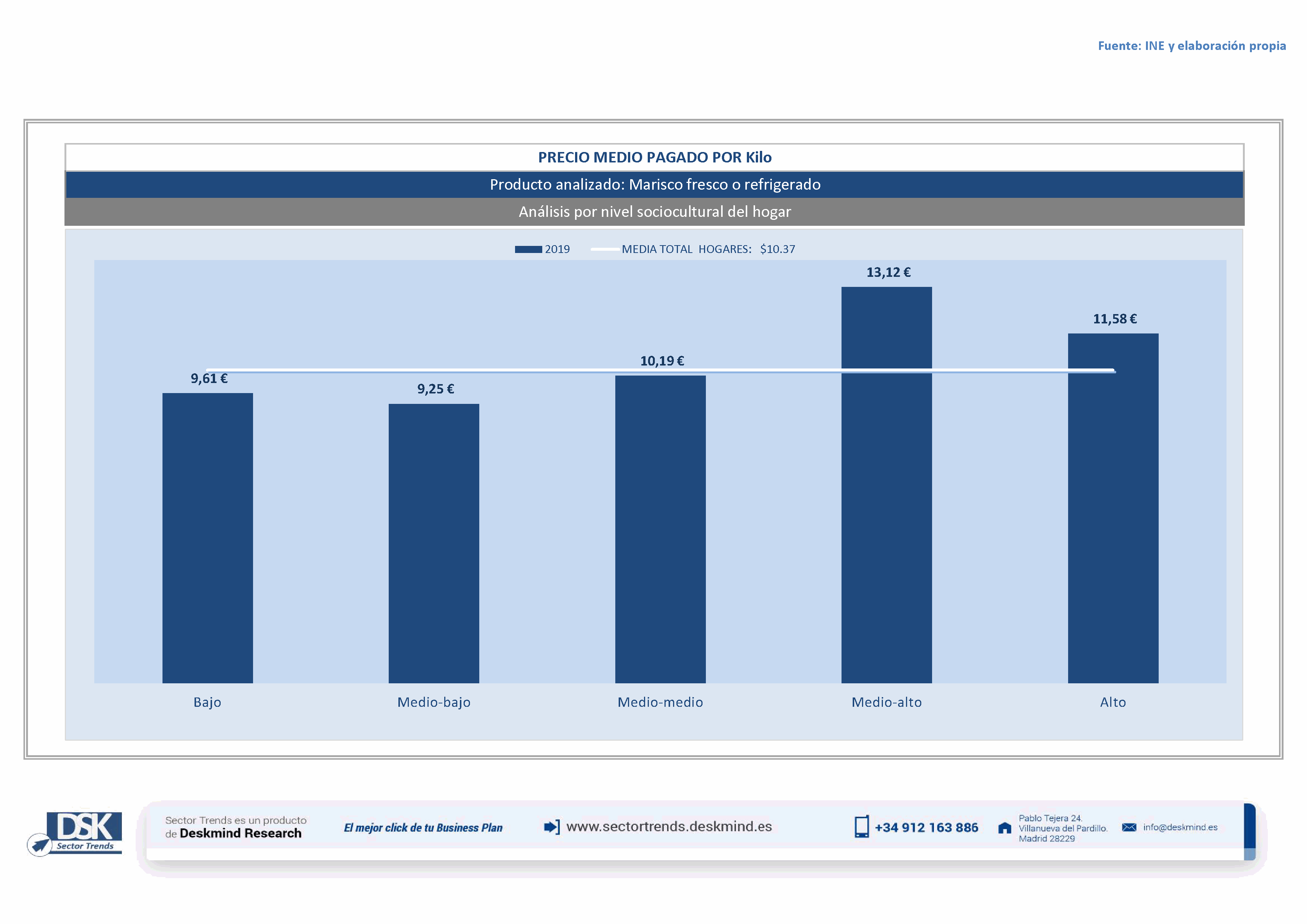Click the 13,12 € data label

point(888,272)
